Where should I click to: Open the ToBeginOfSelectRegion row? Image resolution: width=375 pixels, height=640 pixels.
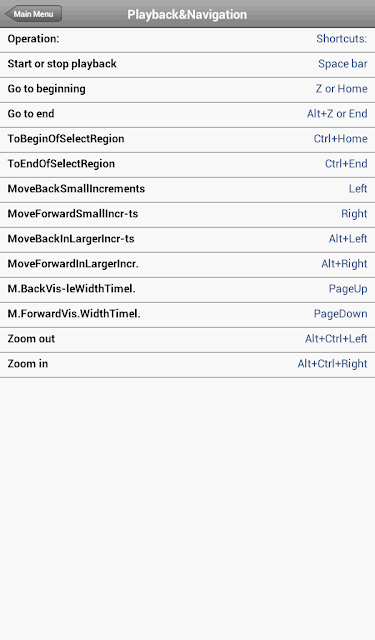click(187, 140)
